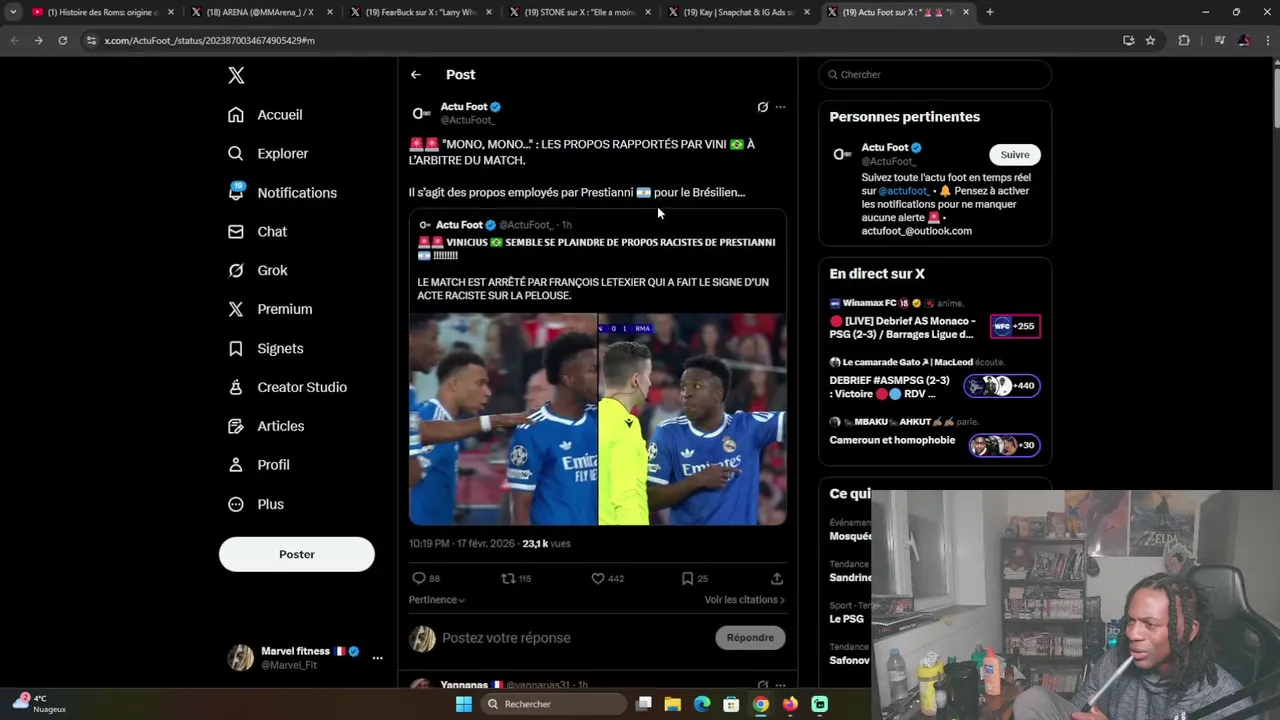This screenshot has height=720, width=1280.
Task: Open the Explorer page
Action: coord(268,154)
